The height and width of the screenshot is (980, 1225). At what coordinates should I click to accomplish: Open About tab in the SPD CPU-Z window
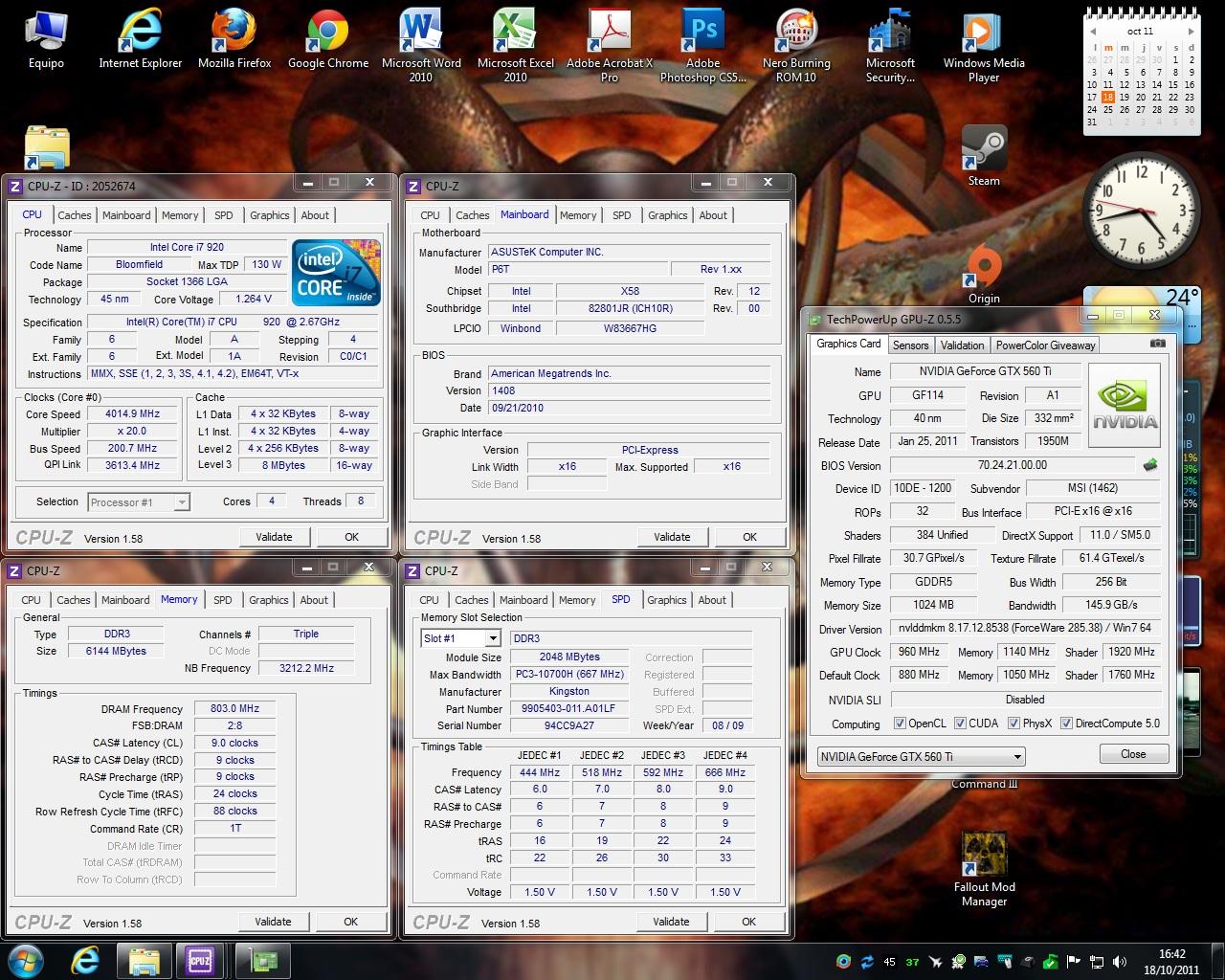coord(712,600)
